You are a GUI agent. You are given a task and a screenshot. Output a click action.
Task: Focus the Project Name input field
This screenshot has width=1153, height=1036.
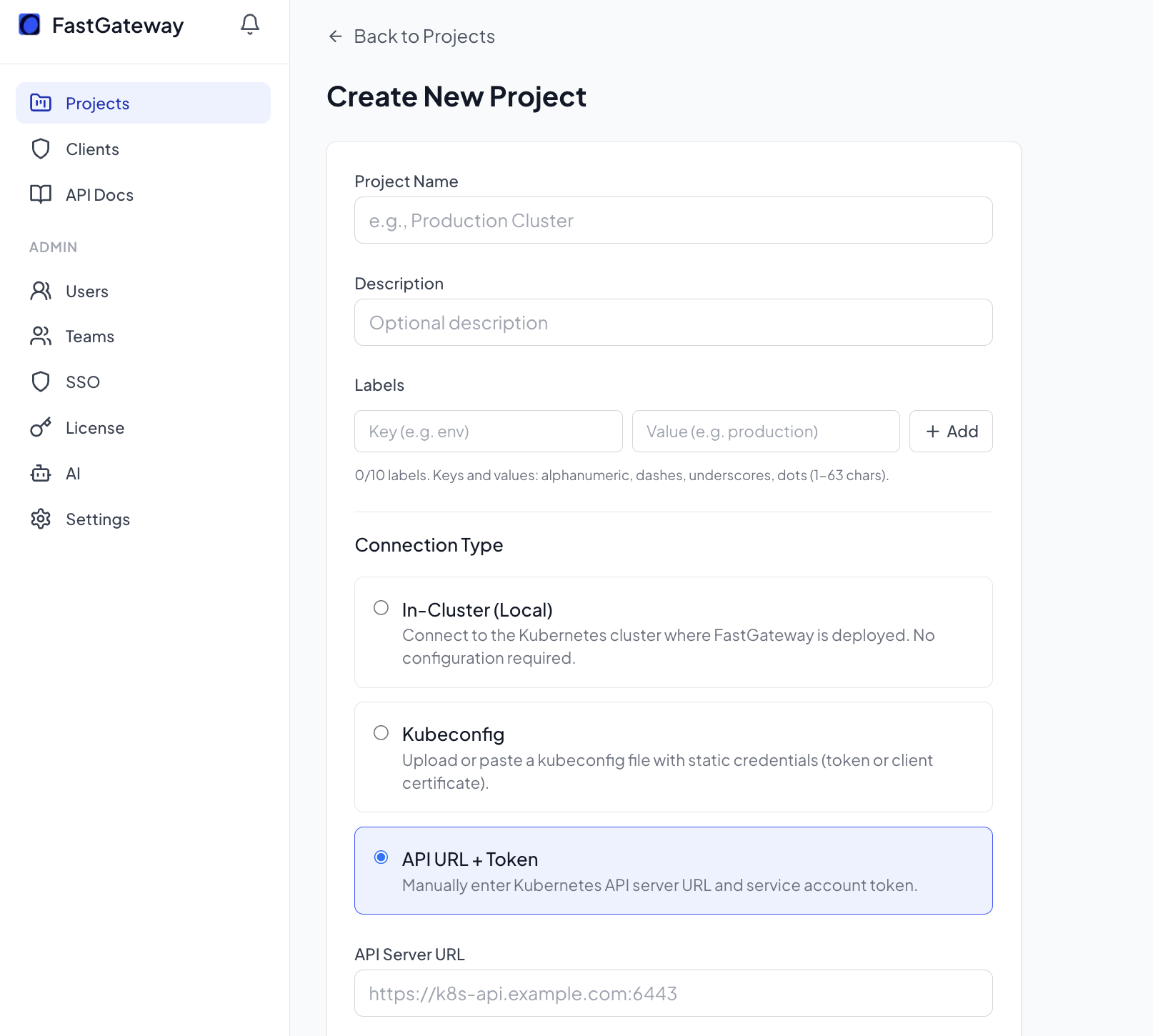coord(673,220)
